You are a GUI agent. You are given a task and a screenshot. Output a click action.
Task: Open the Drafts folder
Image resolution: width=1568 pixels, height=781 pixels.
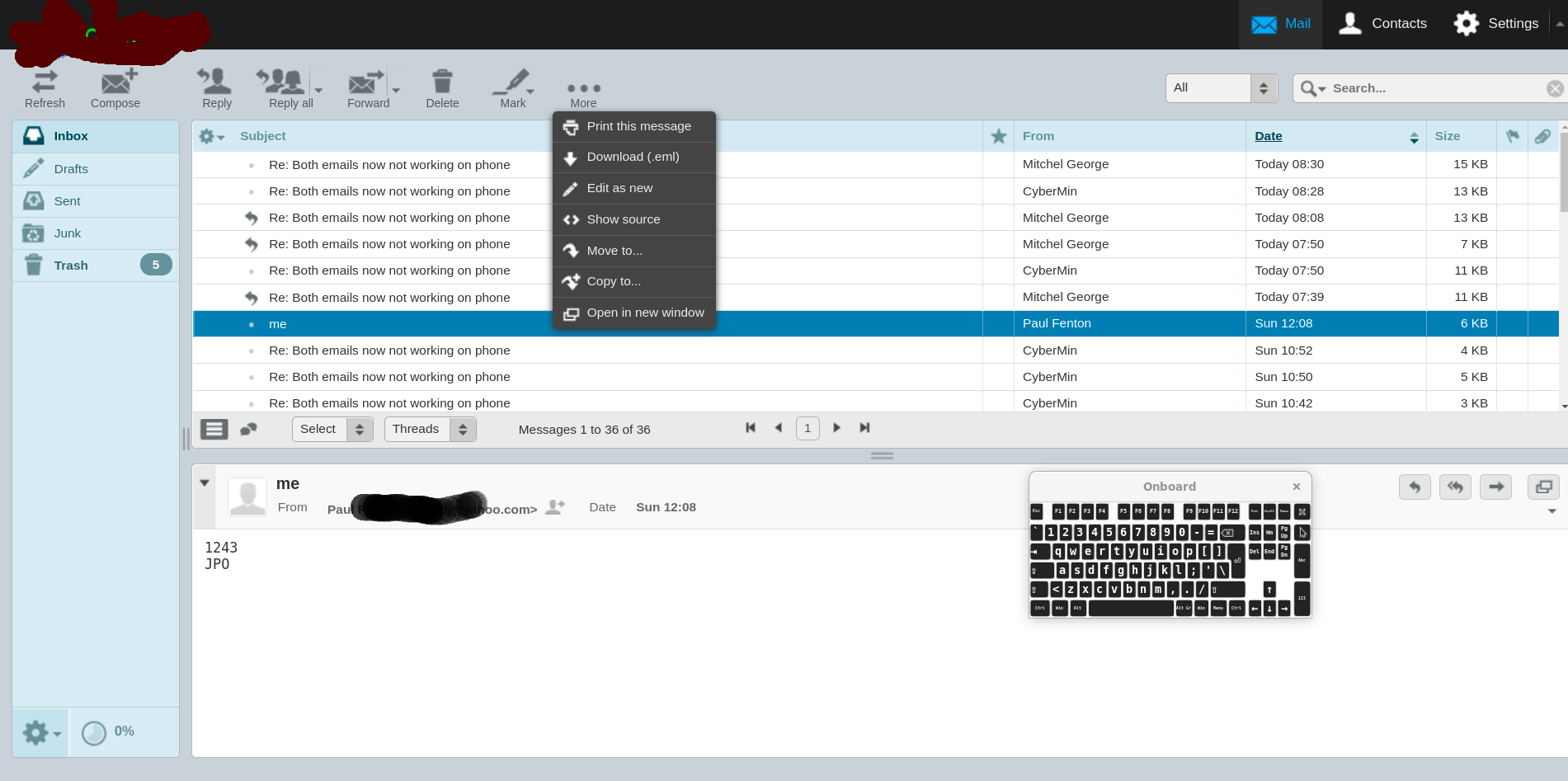96,168
